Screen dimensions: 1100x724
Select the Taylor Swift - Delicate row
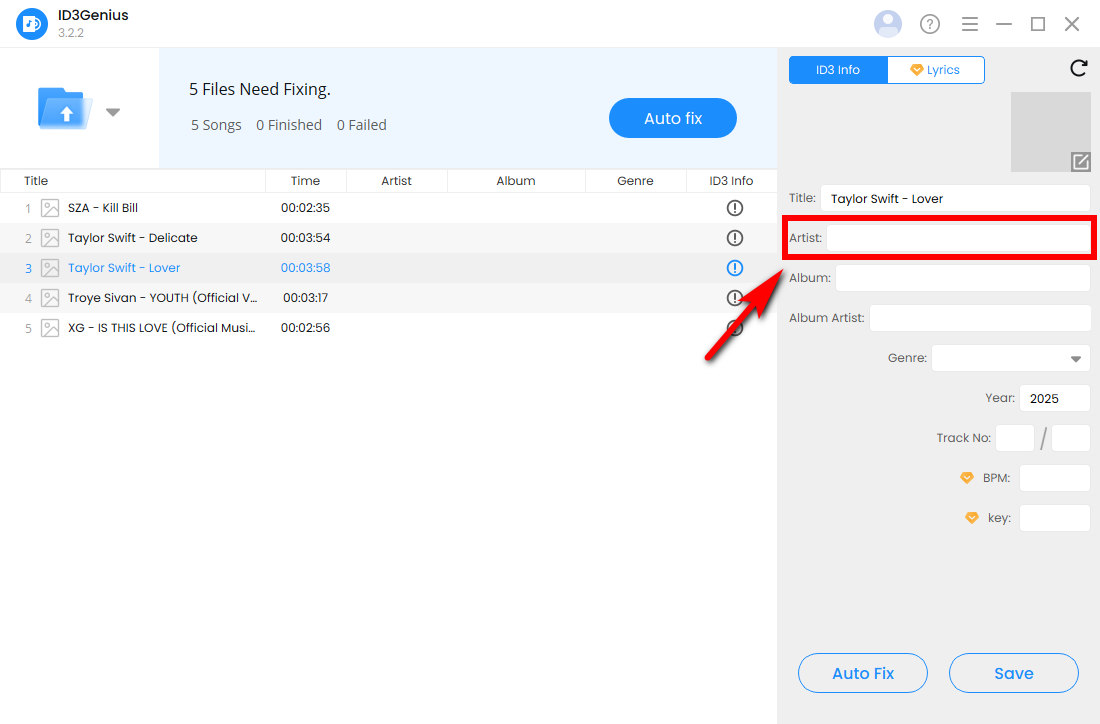[x=389, y=238]
